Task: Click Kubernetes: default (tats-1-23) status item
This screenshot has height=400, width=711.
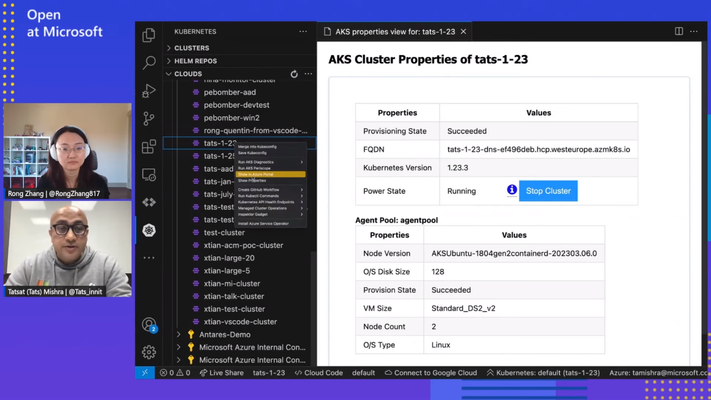Action: point(543,373)
